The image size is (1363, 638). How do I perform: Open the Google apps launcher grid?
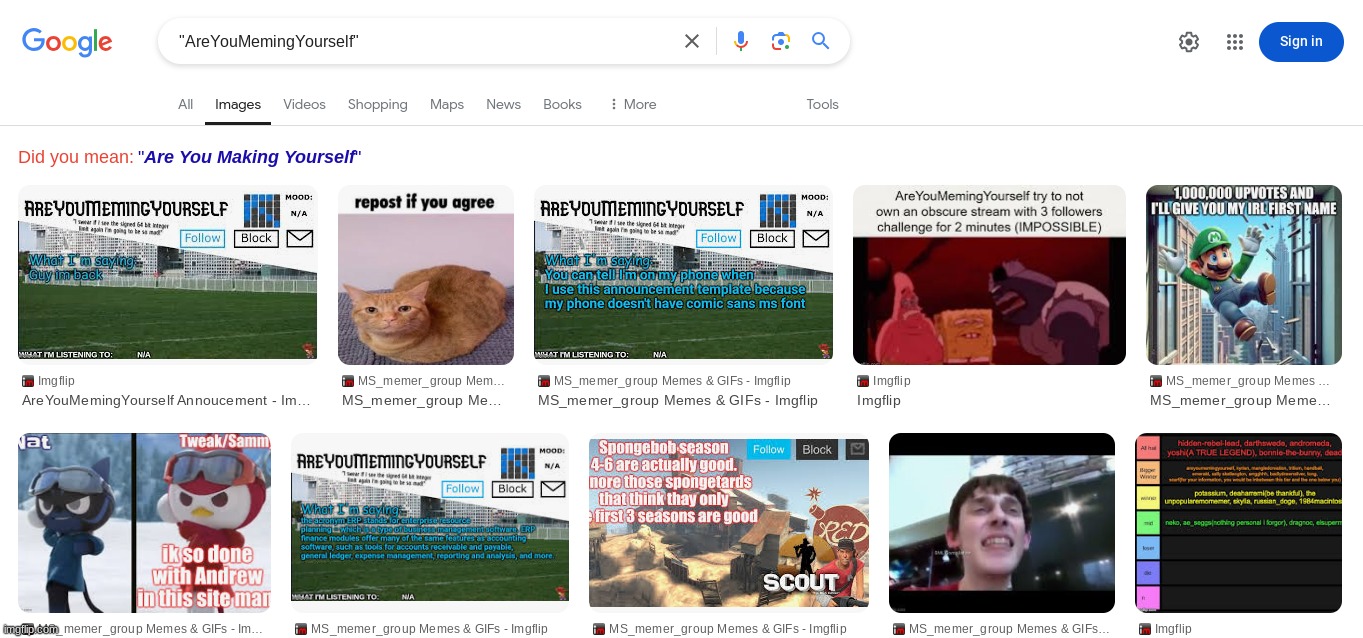[1235, 42]
